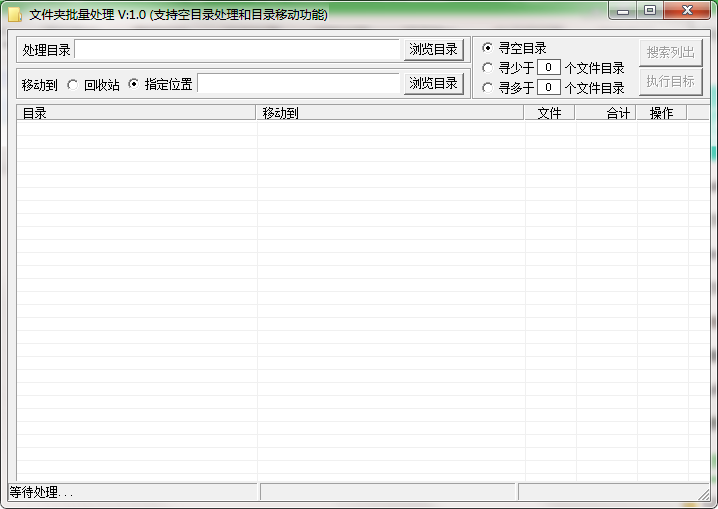Focus the 指定位置 destination path field
This screenshot has width=718, height=509.
pos(299,84)
